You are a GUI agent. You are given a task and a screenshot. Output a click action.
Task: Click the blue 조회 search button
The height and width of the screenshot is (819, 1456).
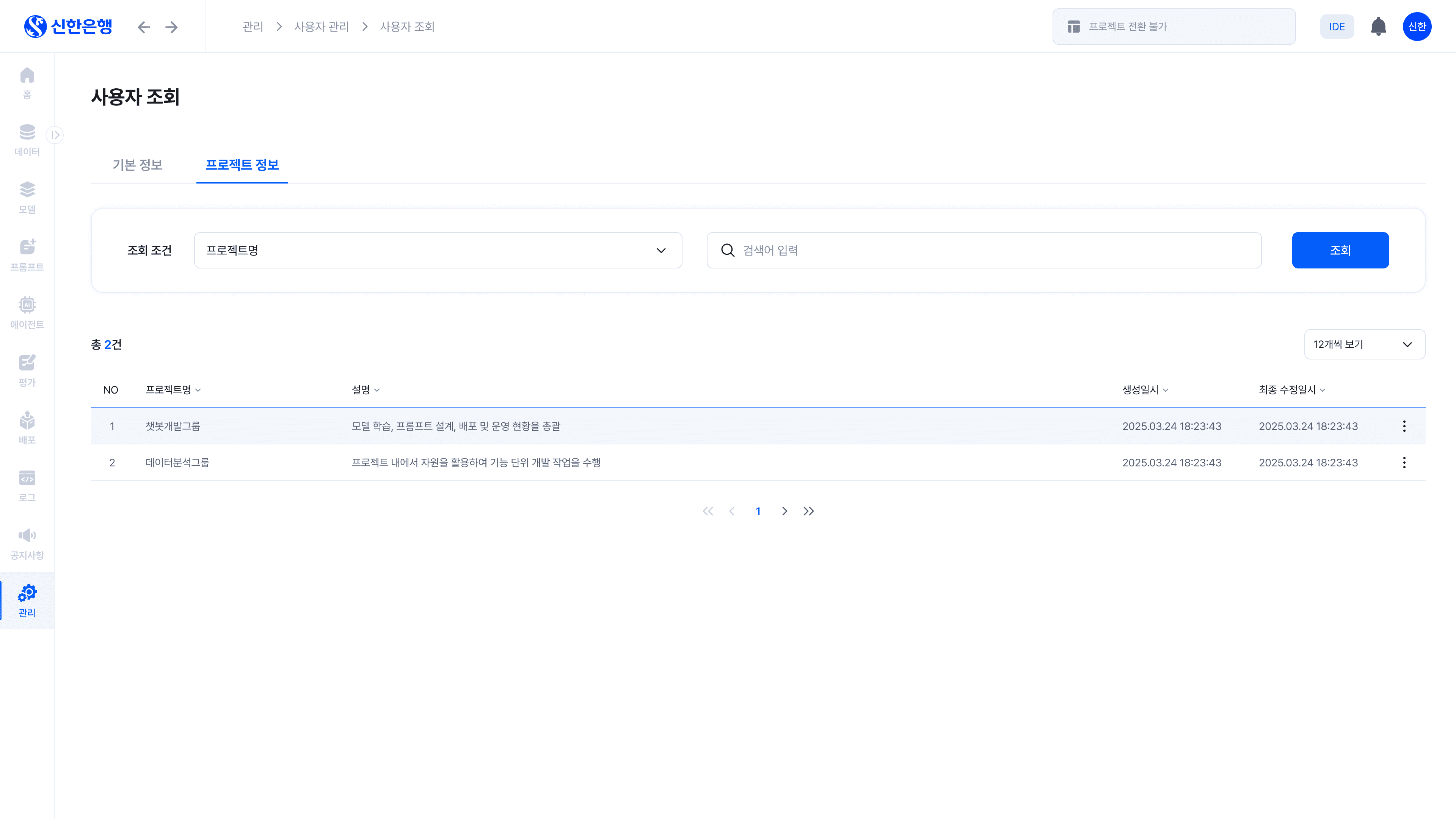pos(1340,250)
